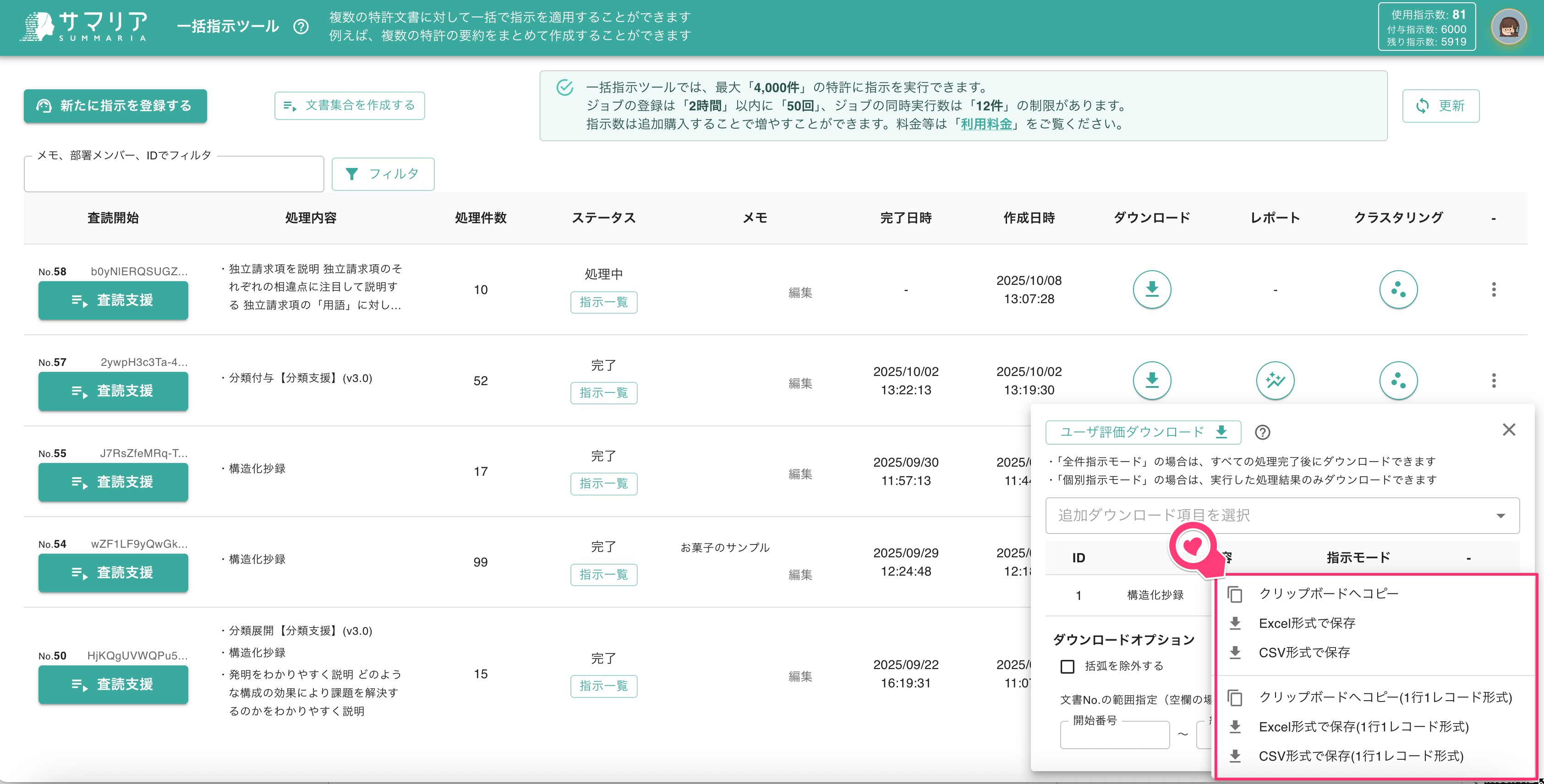The image size is (1544, 784).
Task: Click job ID b0yNIERQSUGZ...
Action: [139, 271]
